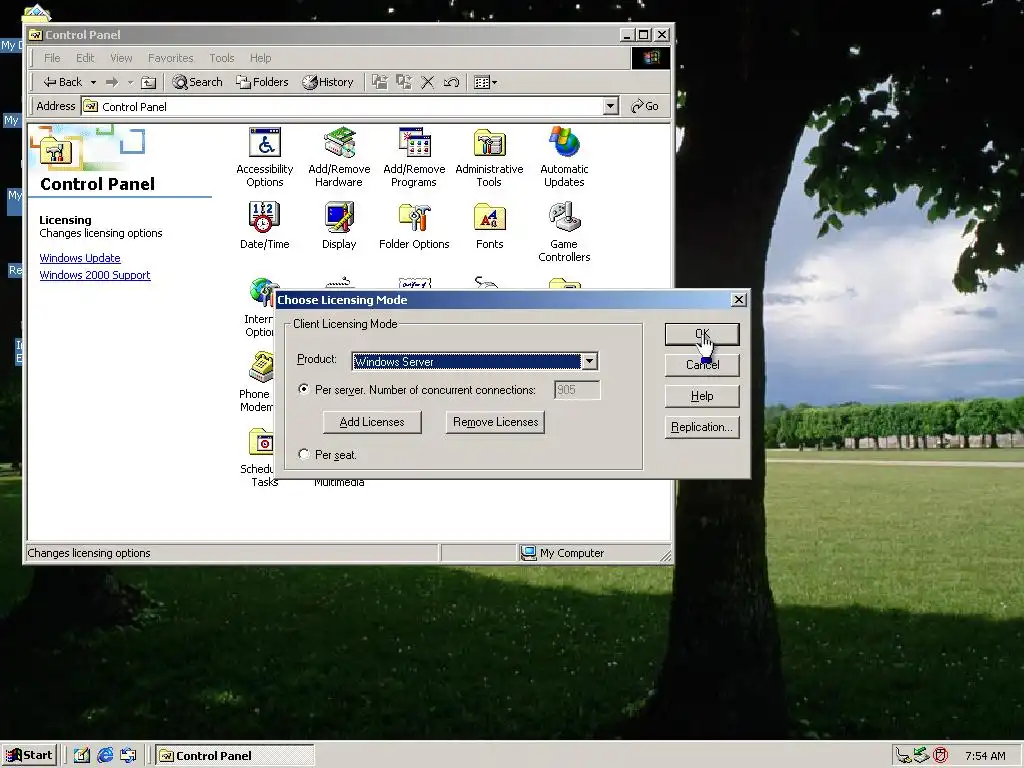Click the History toolbar button
The height and width of the screenshot is (768, 1024).
tap(328, 82)
